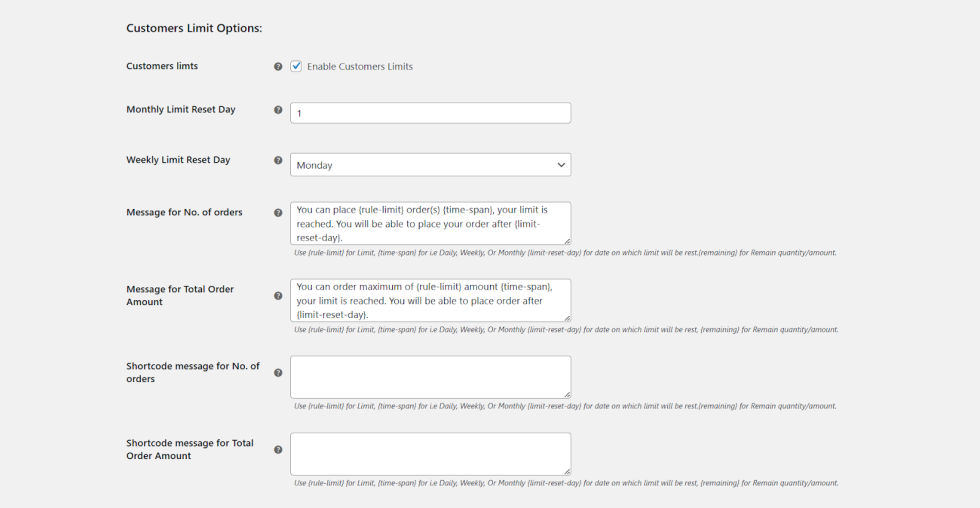Click help icon for Shortcode message for No. of orders
This screenshot has width=980, height=508.
[278, 373]
